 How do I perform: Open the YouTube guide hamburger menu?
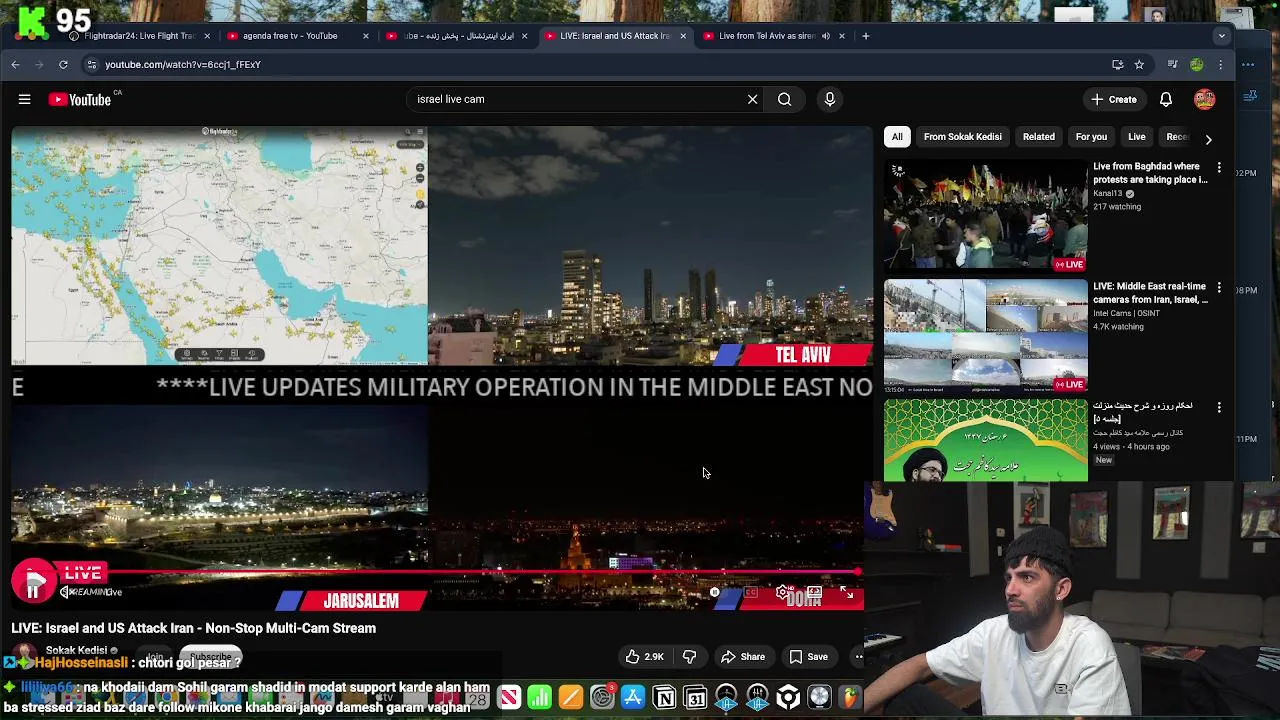24,99
